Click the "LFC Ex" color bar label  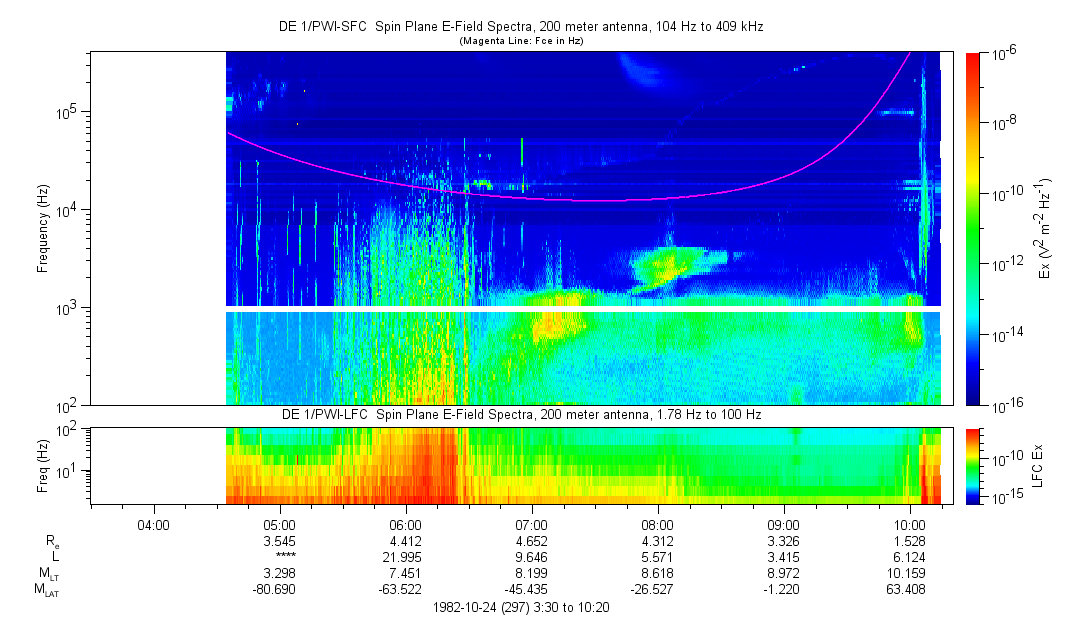click(x=1037, y=466)
